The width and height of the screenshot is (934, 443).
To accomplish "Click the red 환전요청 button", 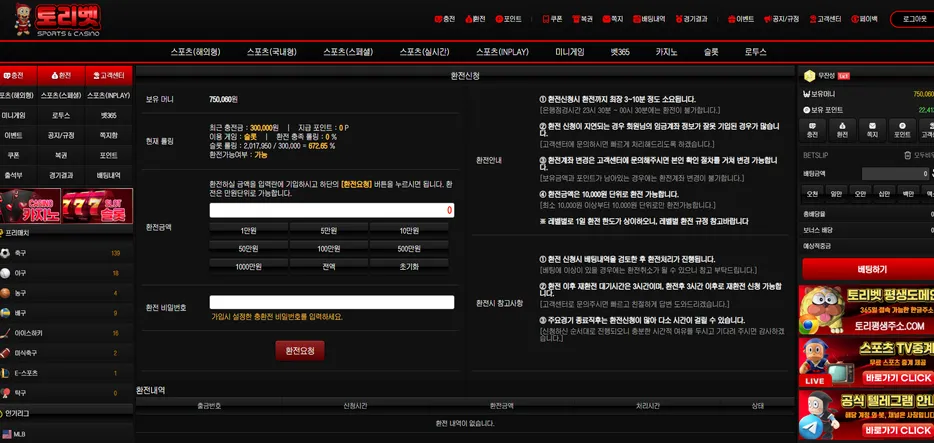I will coord(300,351).
